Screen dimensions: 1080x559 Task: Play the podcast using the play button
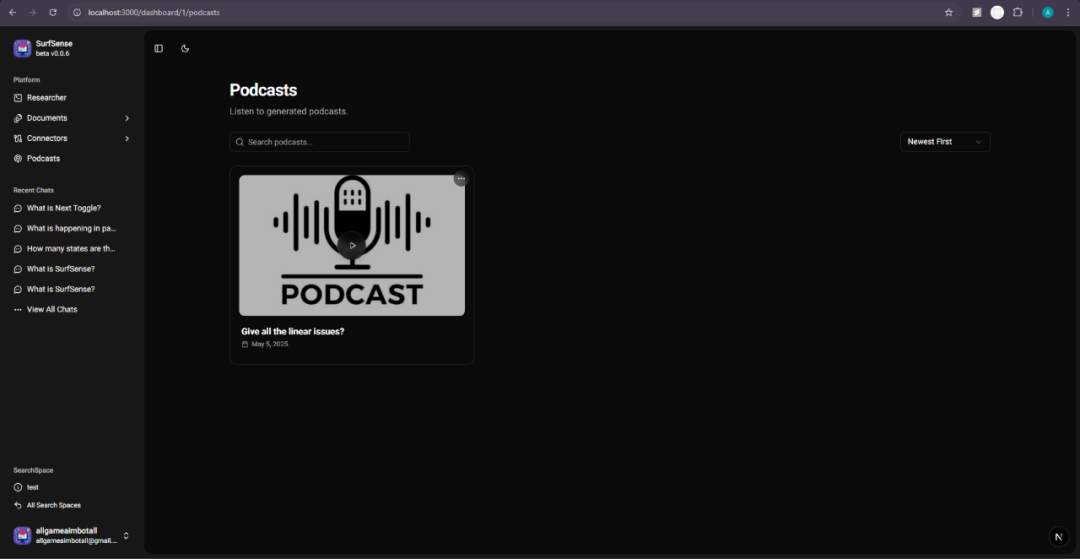pyautogui.click(x=351, y=245)
